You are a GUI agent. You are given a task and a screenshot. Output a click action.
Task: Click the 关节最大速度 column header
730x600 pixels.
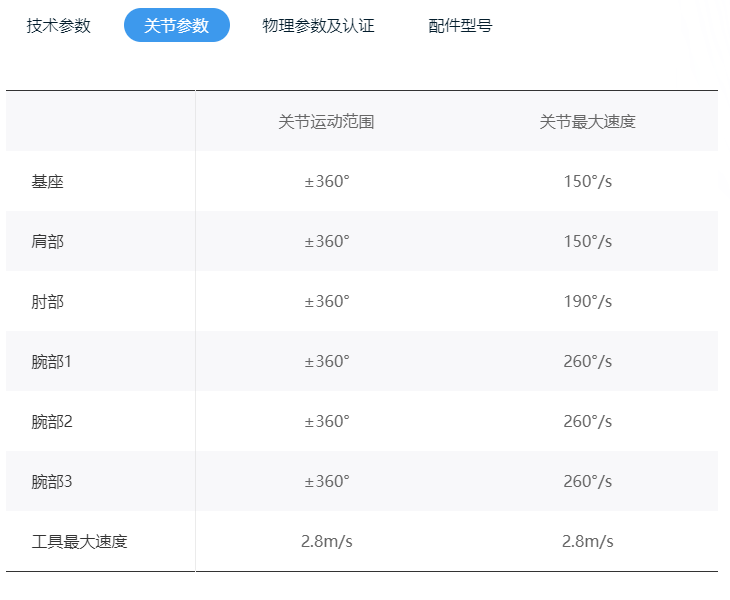[x=588, y=122]
